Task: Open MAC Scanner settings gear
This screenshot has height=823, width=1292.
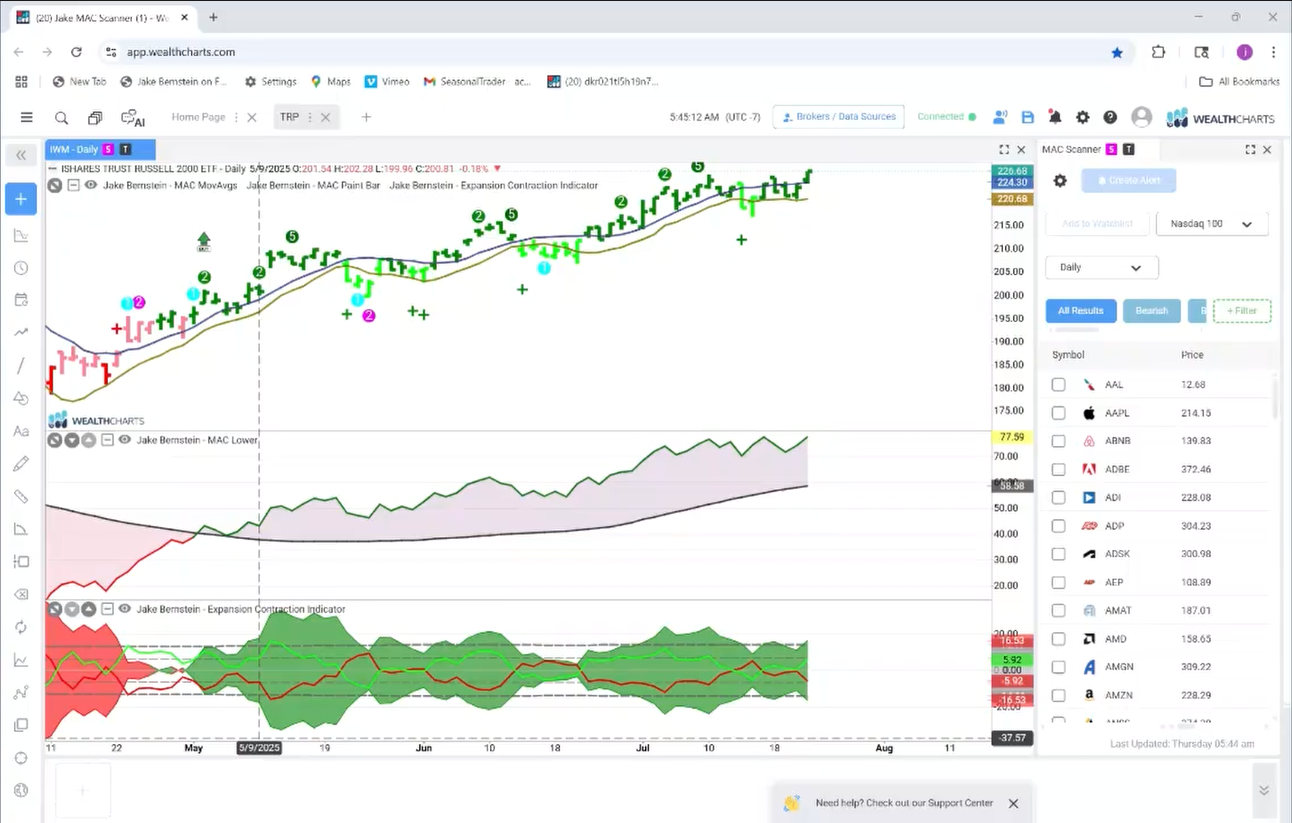Action: [x=1060, y=181]
